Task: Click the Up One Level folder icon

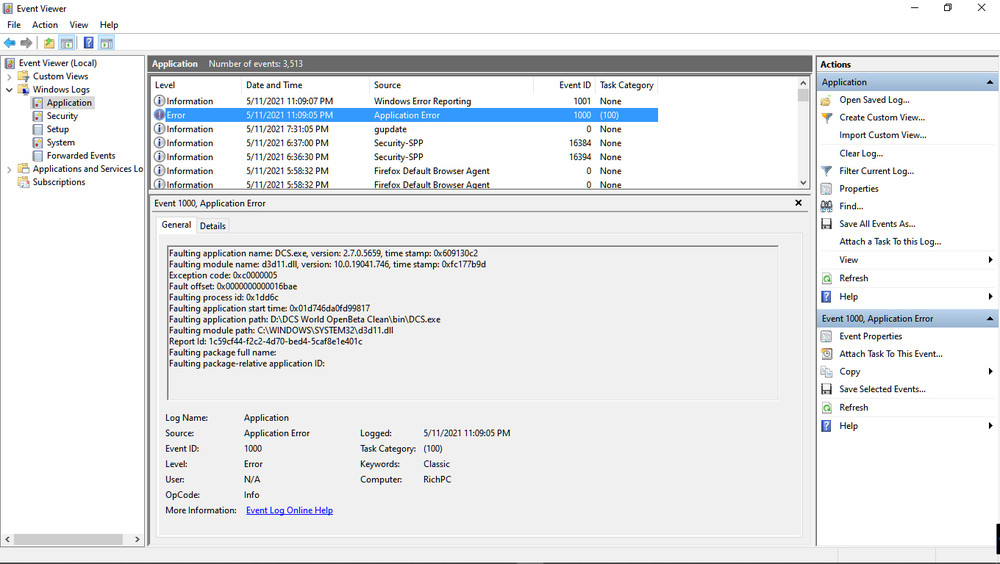Action: [49, 43]
